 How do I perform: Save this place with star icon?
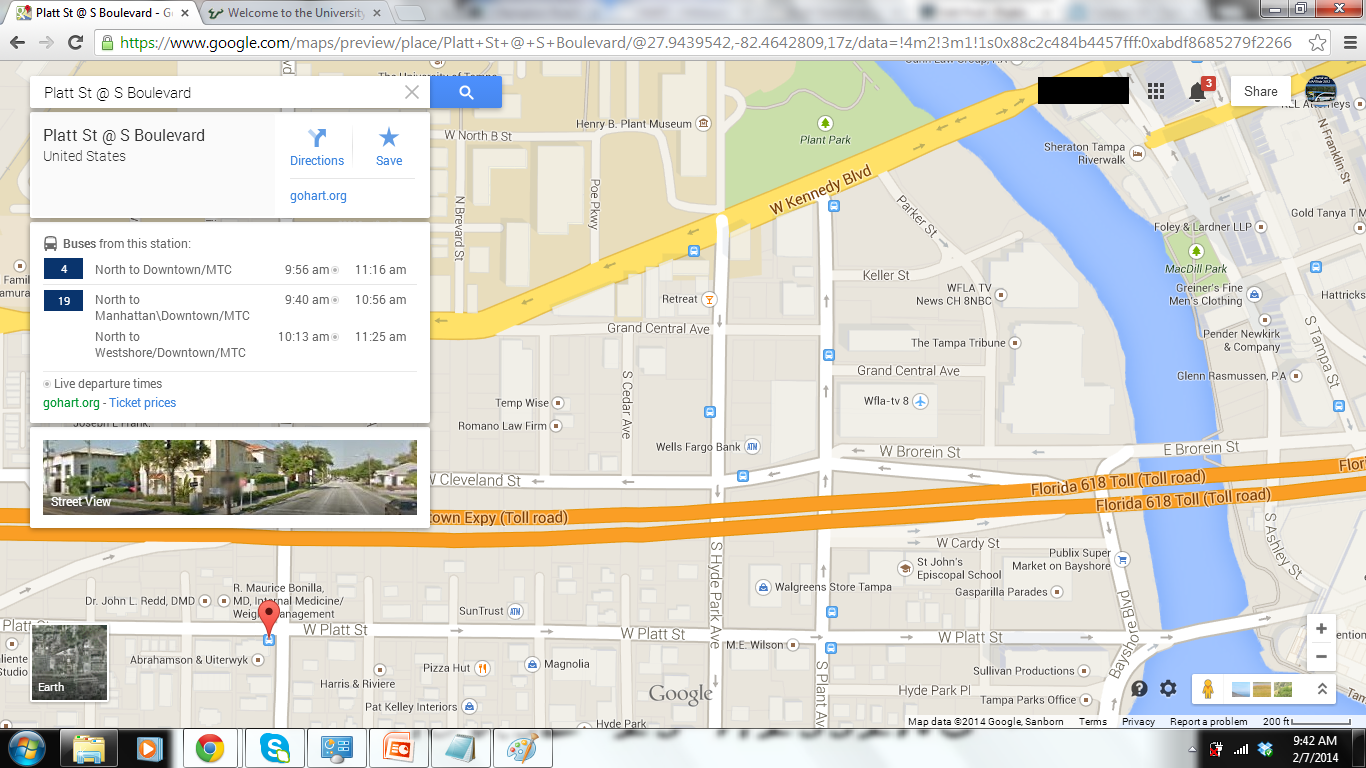(x=389, y=147)
